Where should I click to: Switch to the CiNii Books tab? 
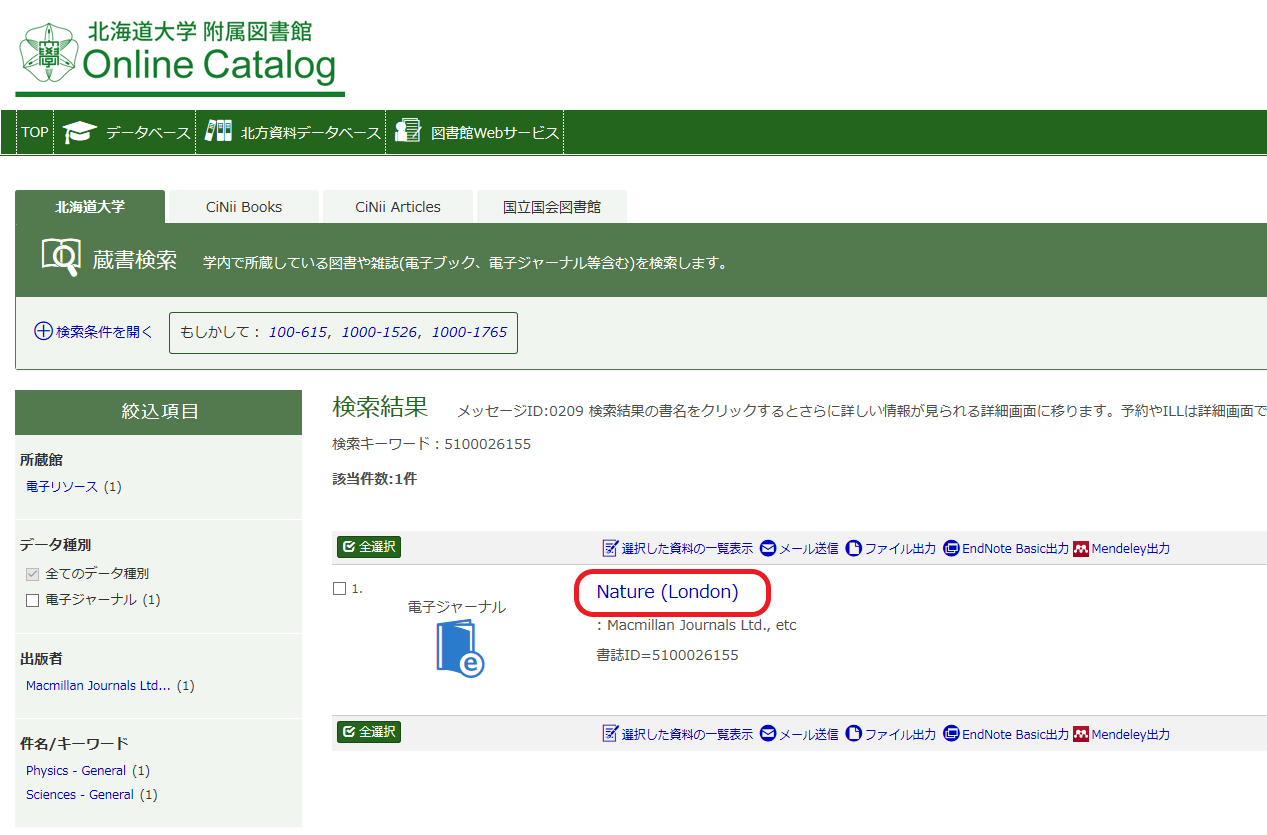click(x=244, y=207)
